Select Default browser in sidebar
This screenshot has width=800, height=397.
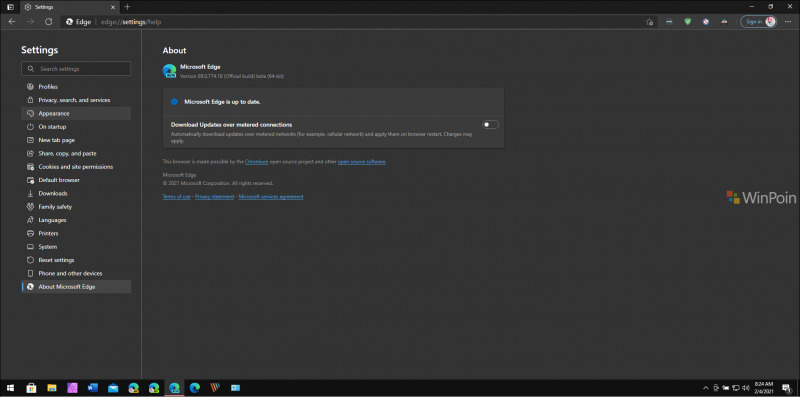76,180
